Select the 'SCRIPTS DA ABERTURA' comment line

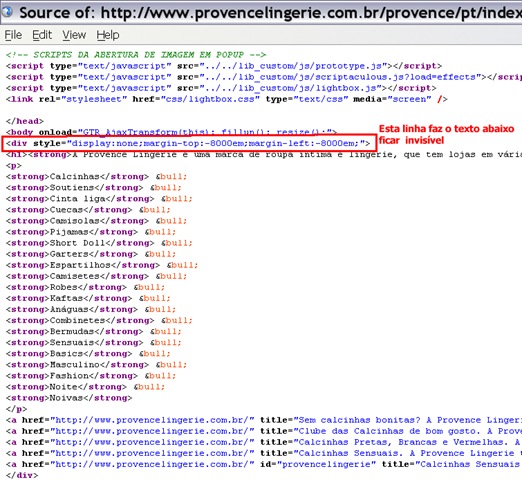pos(136,55)
